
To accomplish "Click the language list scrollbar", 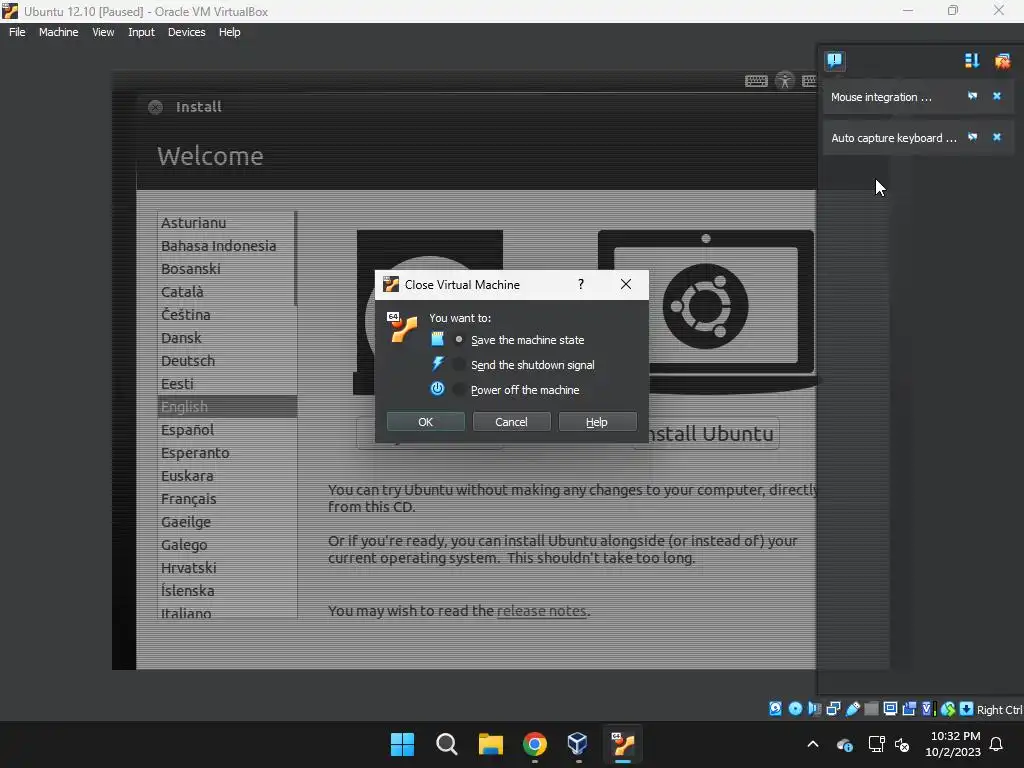I will 296,259.
